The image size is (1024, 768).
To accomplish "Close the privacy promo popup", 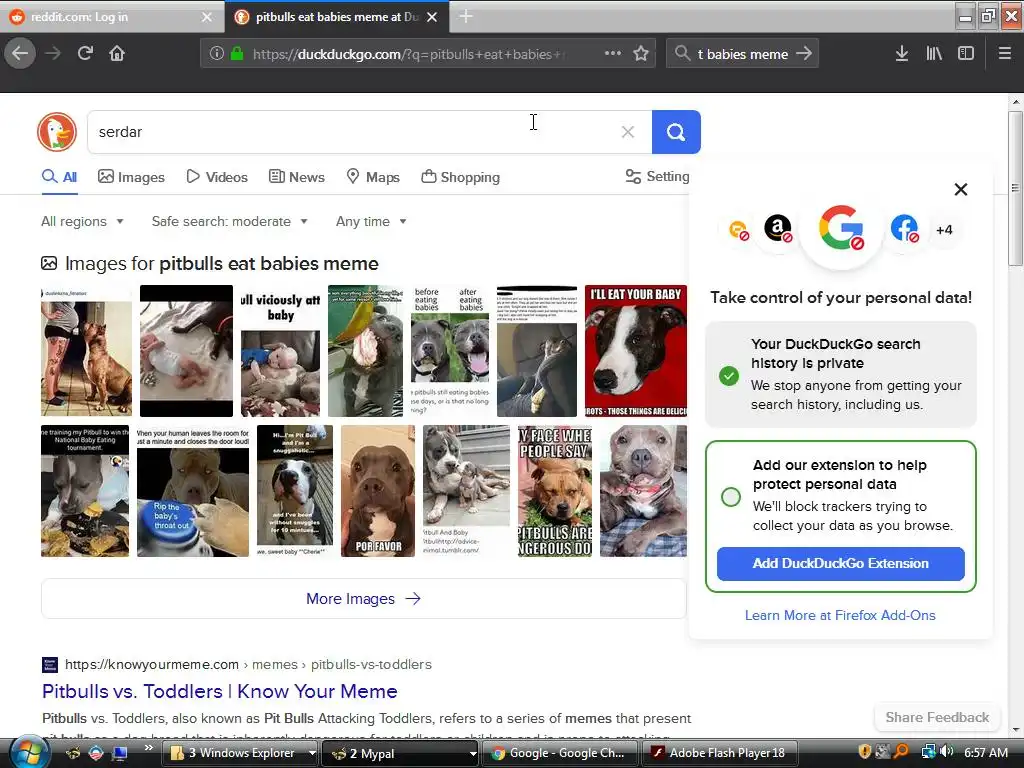I will [x=961, y=189].
